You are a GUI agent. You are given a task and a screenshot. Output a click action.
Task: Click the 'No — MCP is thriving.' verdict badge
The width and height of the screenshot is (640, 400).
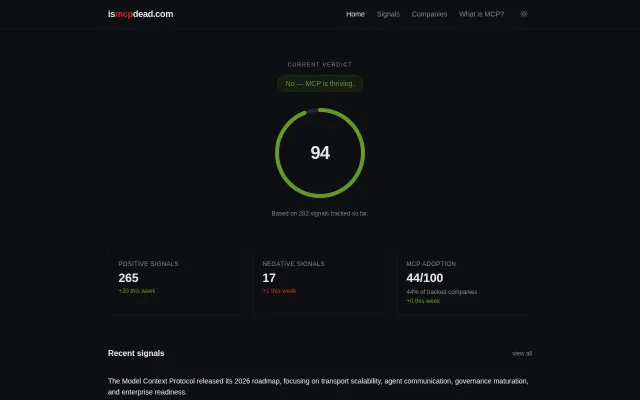coord(320,83)
